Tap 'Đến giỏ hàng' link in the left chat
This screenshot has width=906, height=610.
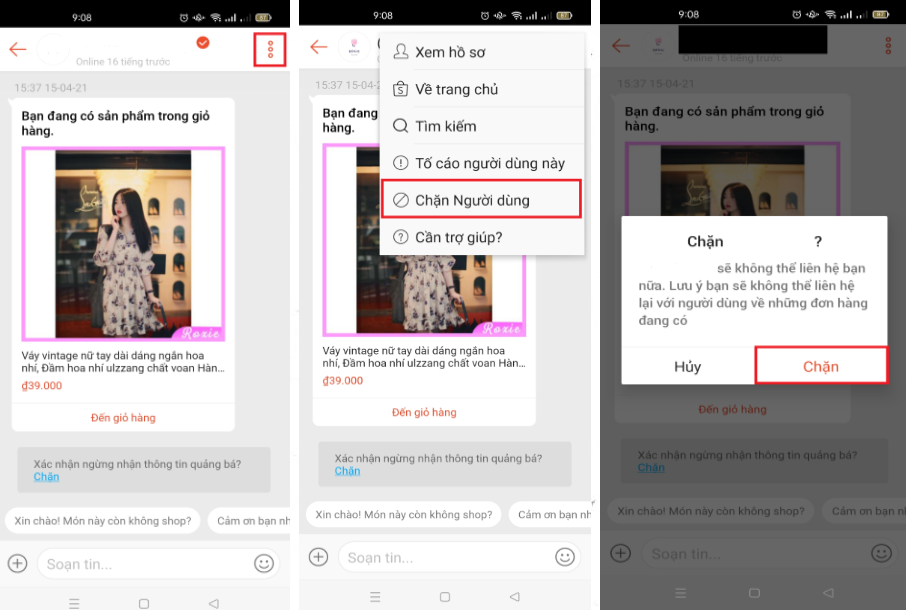(123, 417)
